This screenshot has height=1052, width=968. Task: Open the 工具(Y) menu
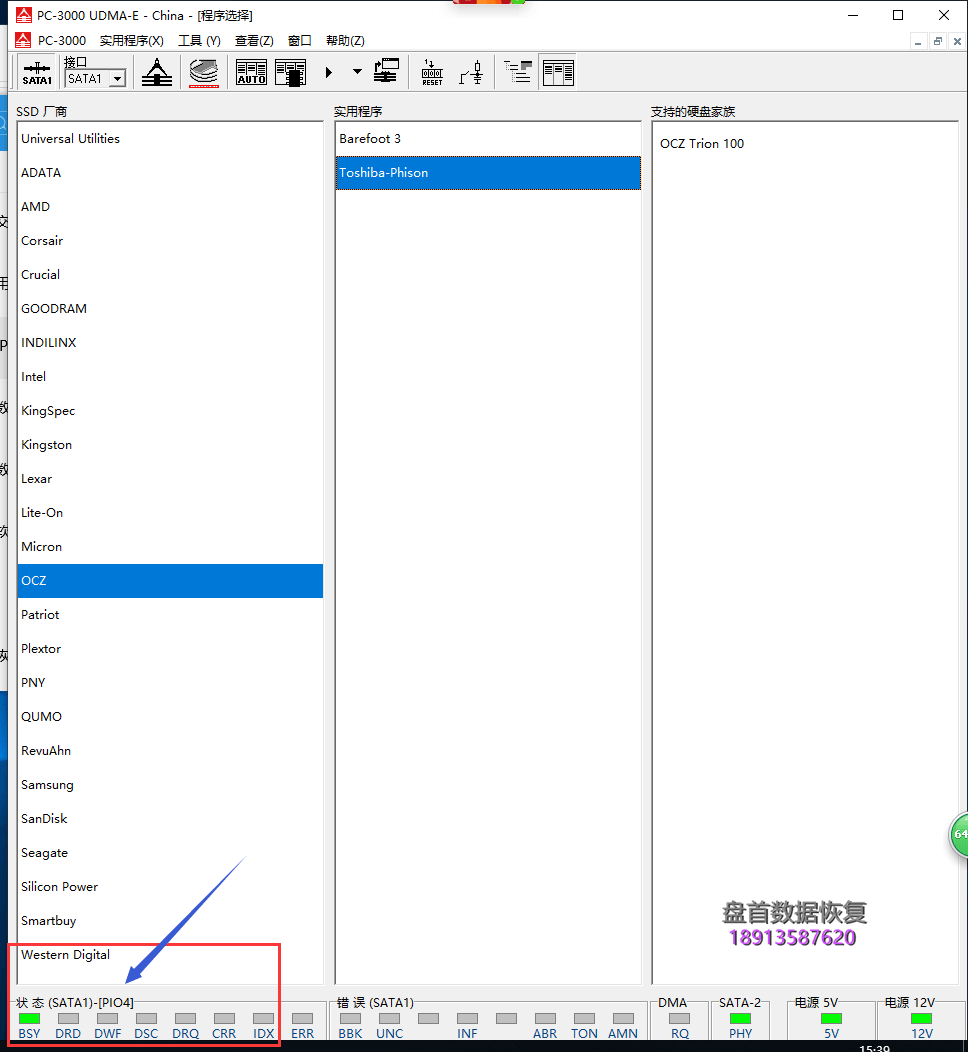(x=199, y=40)
